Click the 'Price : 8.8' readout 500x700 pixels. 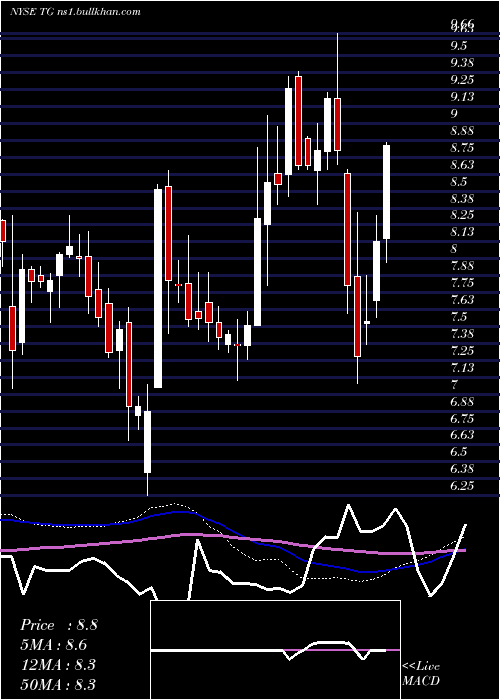59,625
